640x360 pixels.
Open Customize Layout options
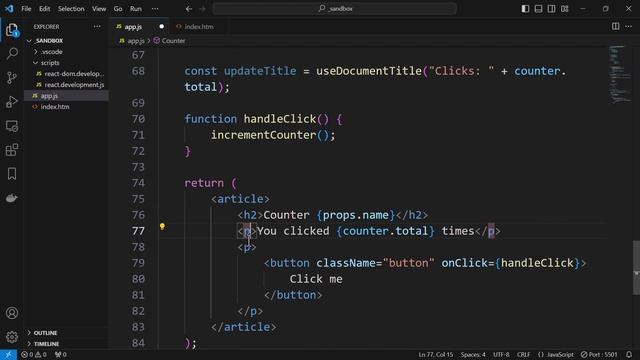click(x=564, y=9)
